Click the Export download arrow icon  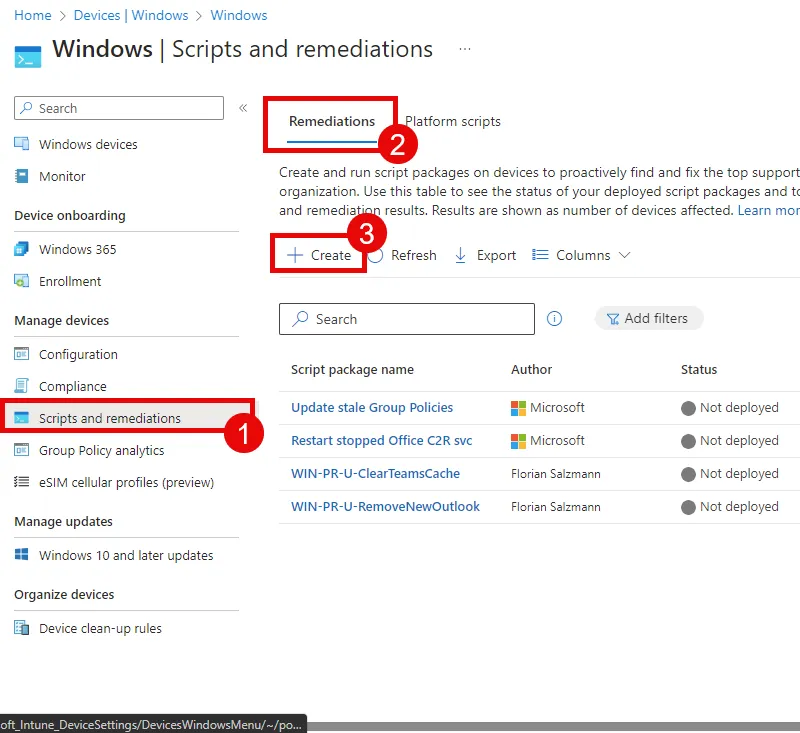tap(460, 255)
